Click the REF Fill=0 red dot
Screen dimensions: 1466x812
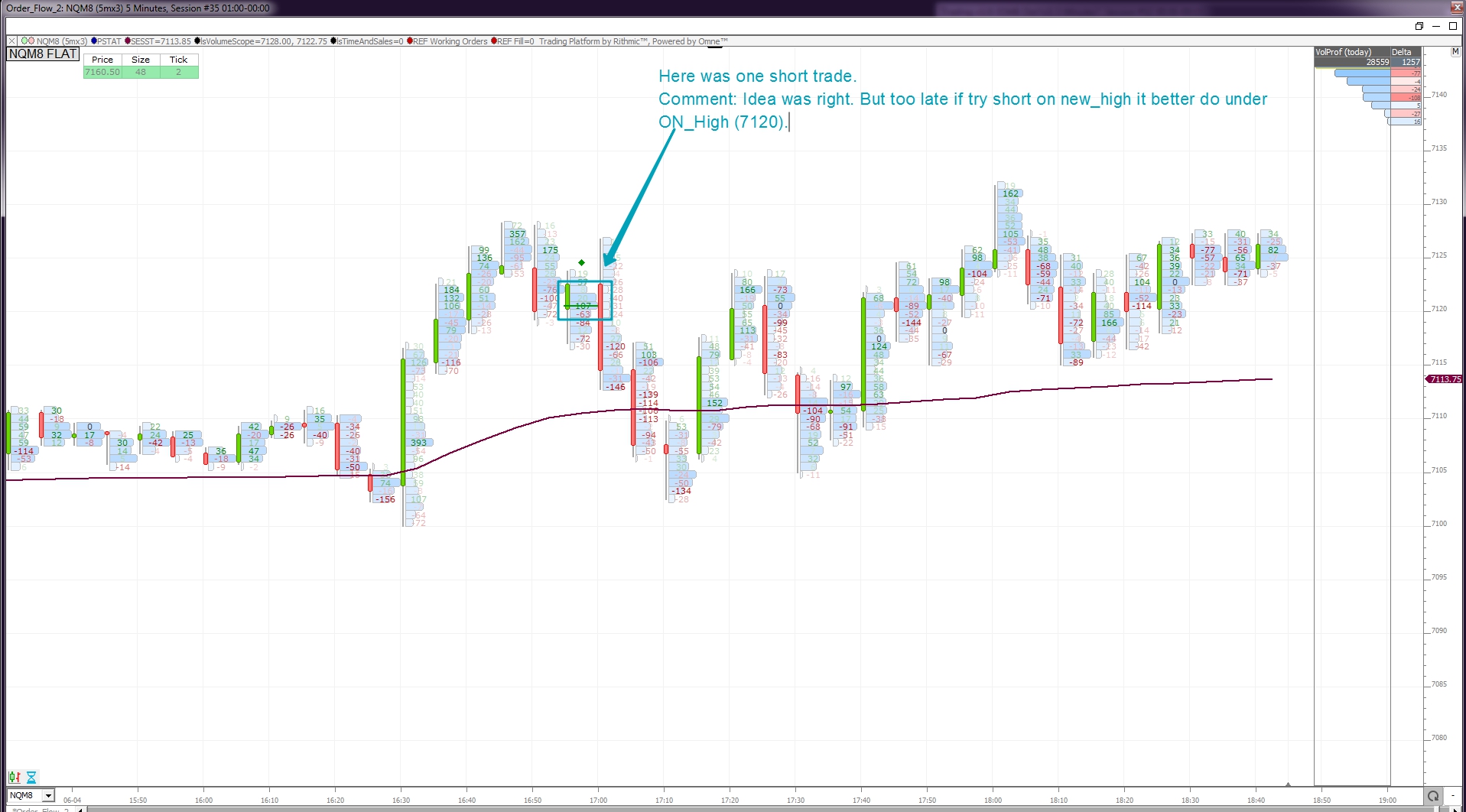click(494, 41)
